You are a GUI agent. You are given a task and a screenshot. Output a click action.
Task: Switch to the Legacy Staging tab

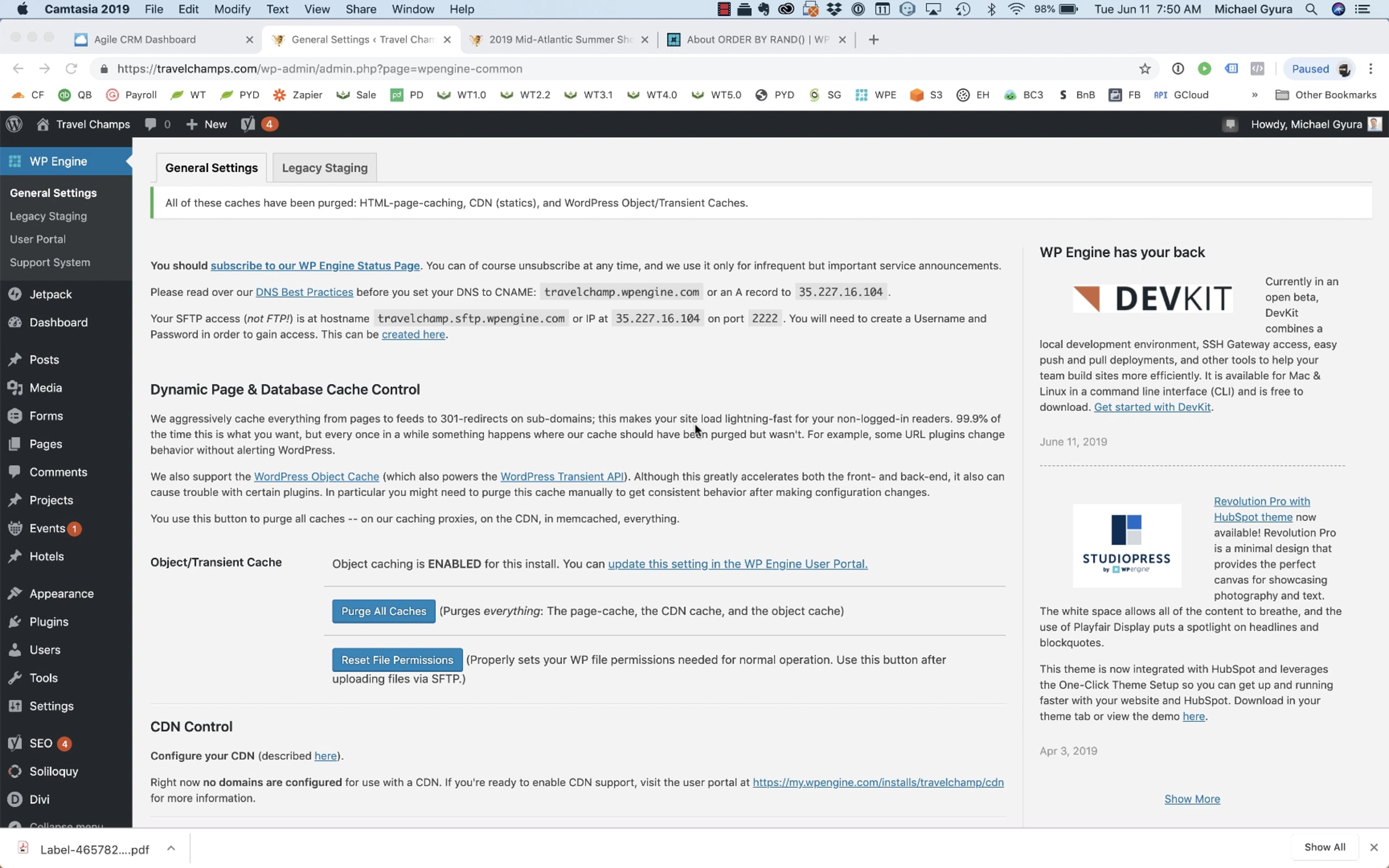(x=324, y=168)
